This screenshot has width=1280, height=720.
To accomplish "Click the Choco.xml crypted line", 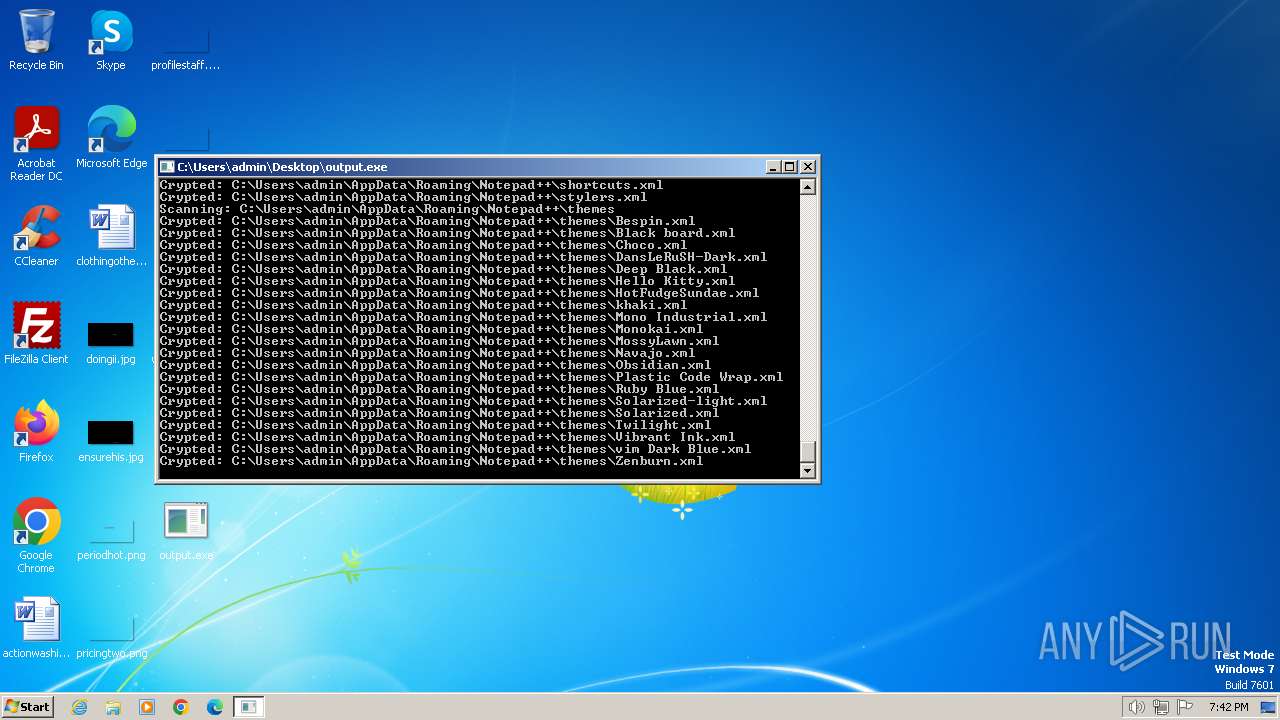I will click(x=423, y=245).
